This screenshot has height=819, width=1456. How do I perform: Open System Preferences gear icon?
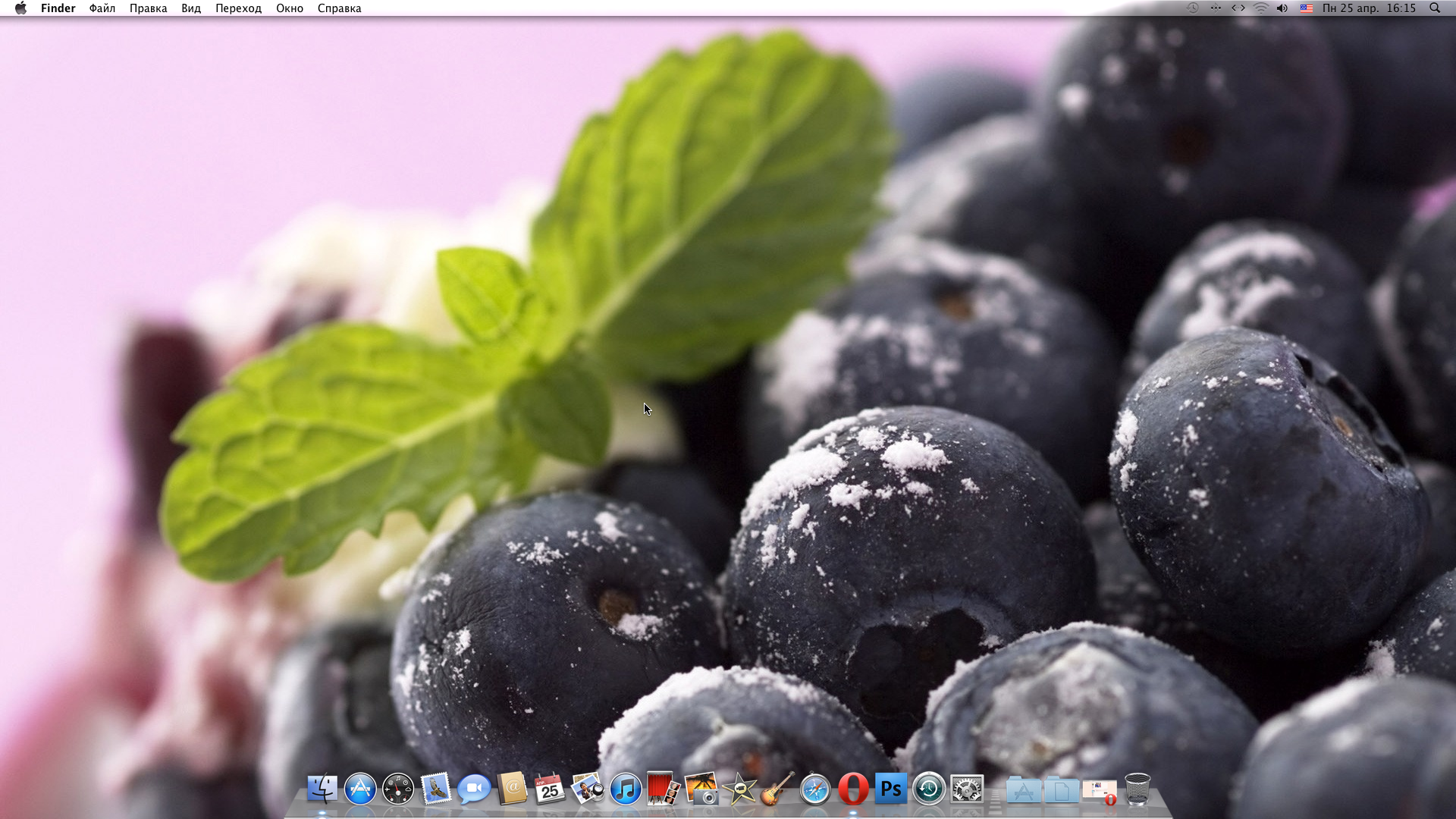coord(967,789)
